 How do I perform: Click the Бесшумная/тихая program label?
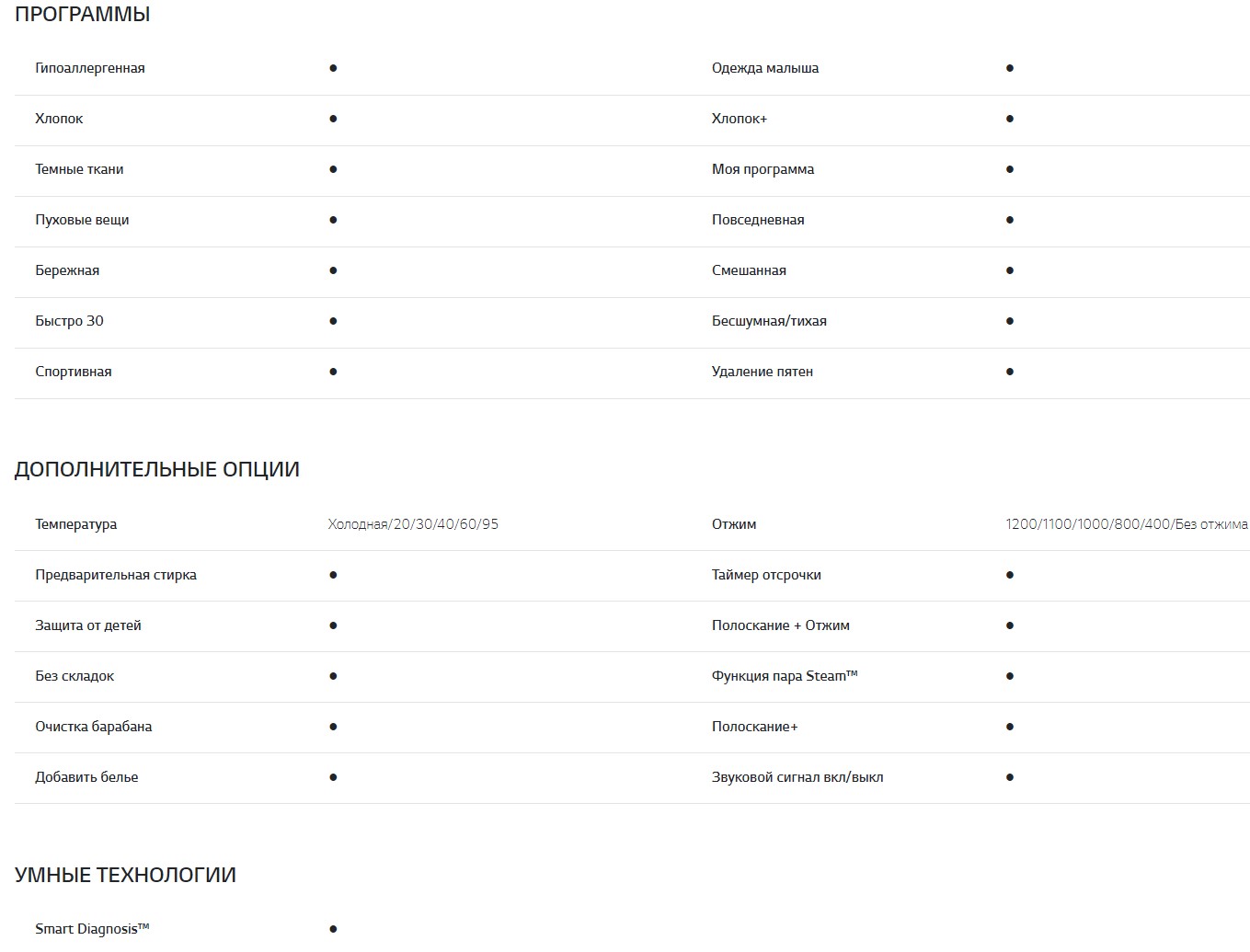coord(769,321)
